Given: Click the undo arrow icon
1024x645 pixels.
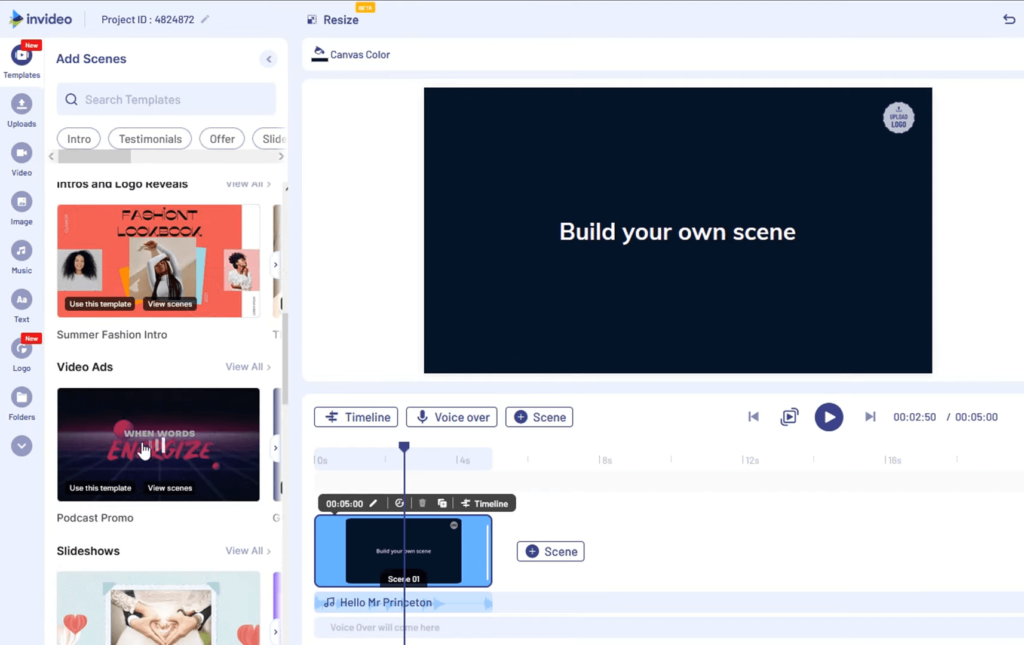Looking at the screenshot, I should [1009, 19].
